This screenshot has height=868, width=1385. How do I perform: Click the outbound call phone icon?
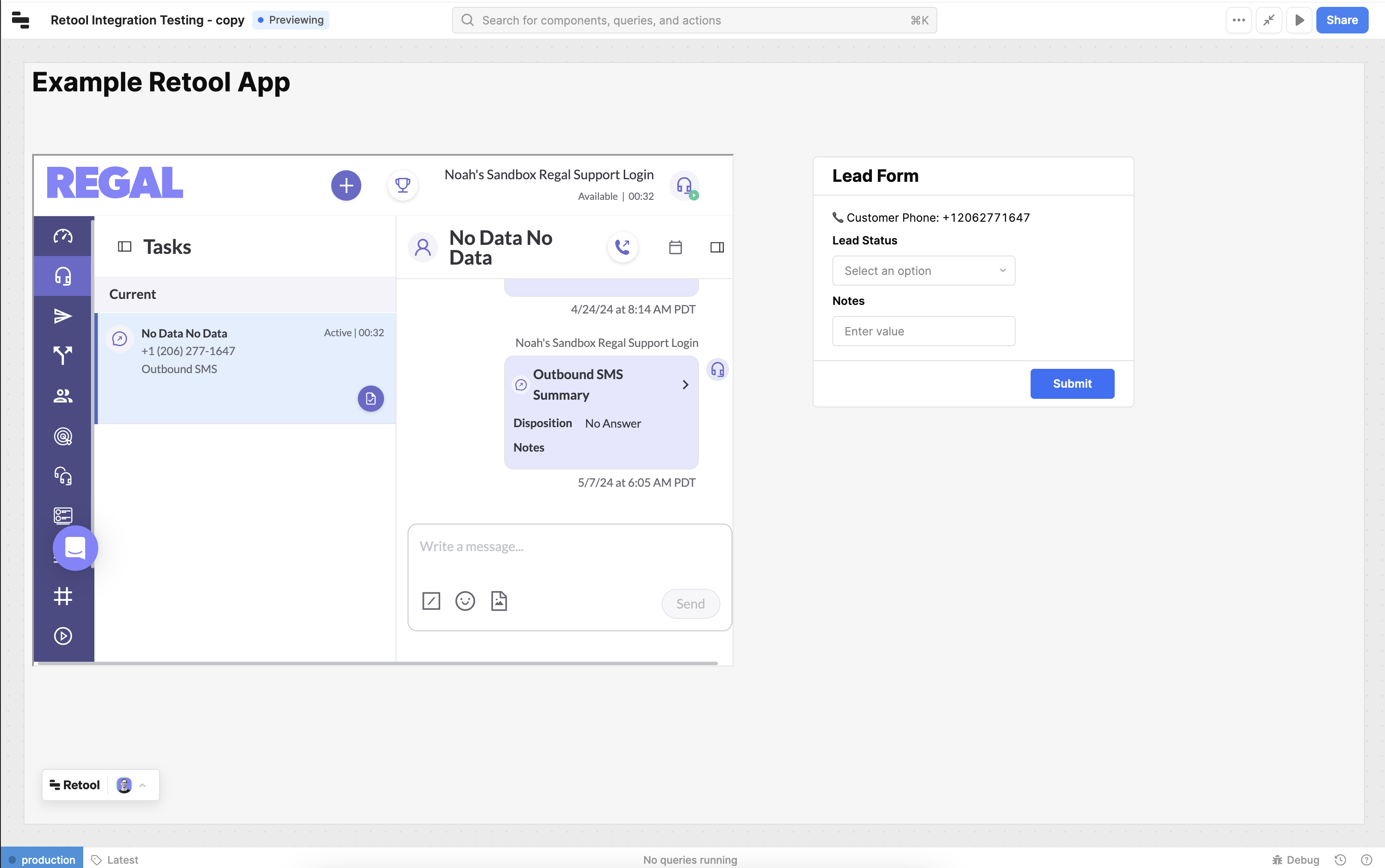click(x=623, y=247)
